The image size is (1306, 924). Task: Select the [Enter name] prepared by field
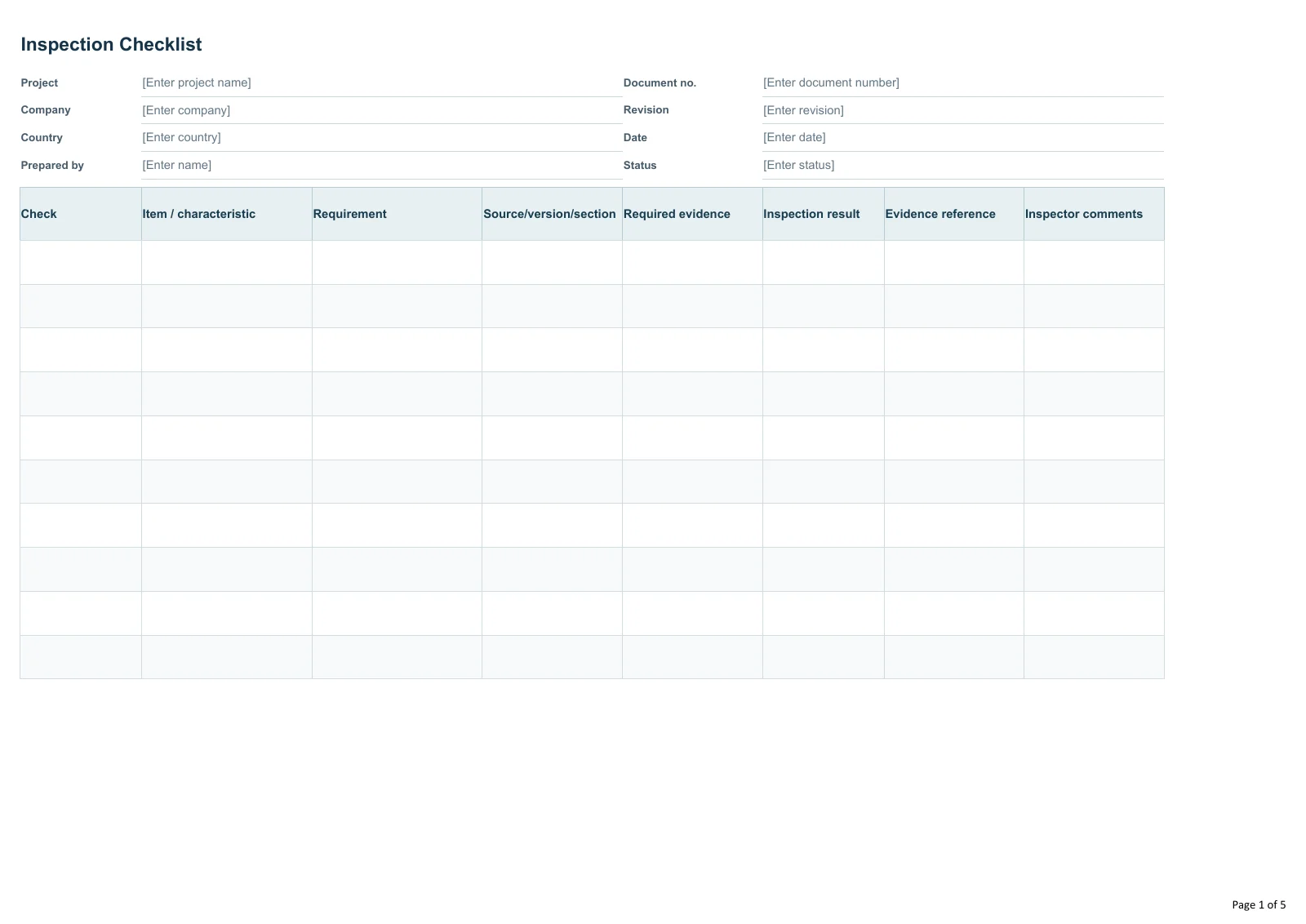382,165
